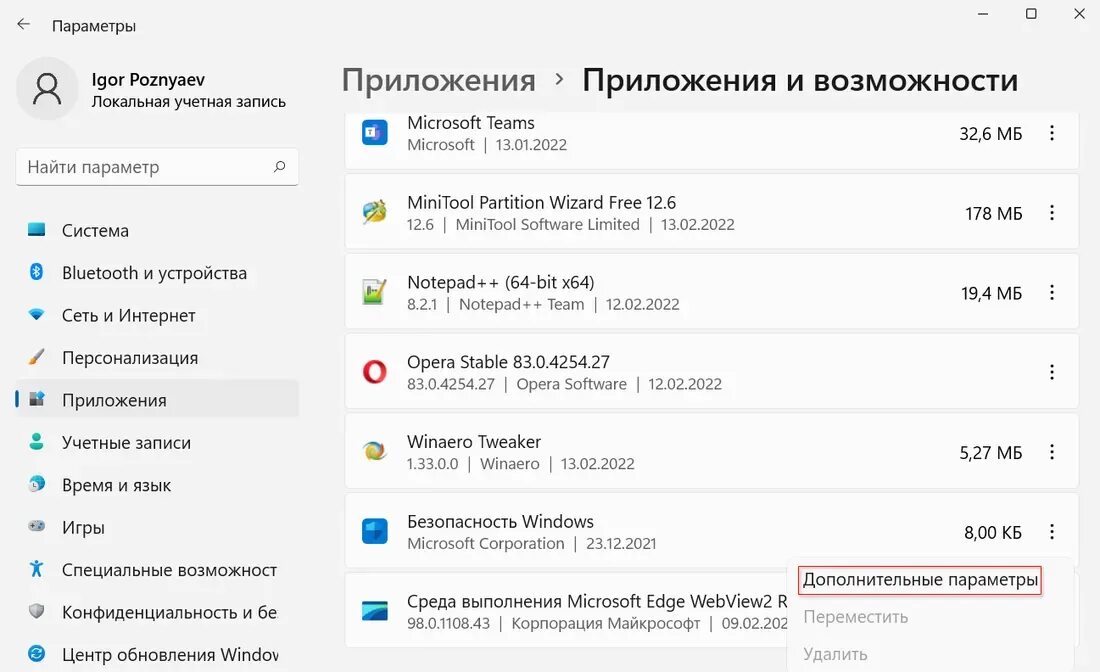The width and height of the screenshot is (1100, 672).
Task: Open Центр обновления Windows section
Action: click(x=157, y=654)
